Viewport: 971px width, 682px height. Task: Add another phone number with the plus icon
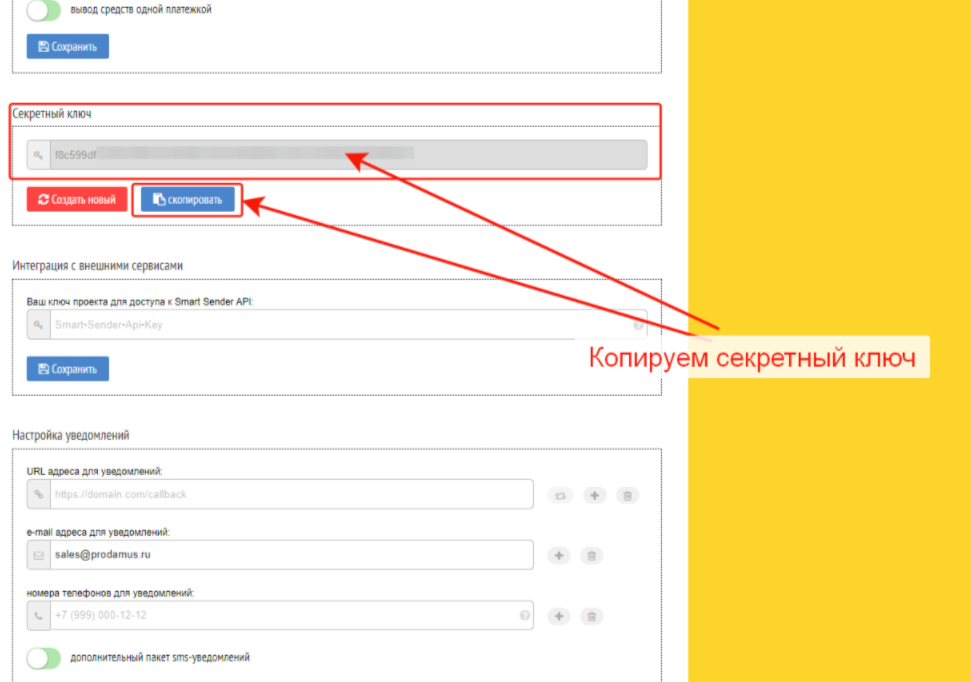click(559, 616)
